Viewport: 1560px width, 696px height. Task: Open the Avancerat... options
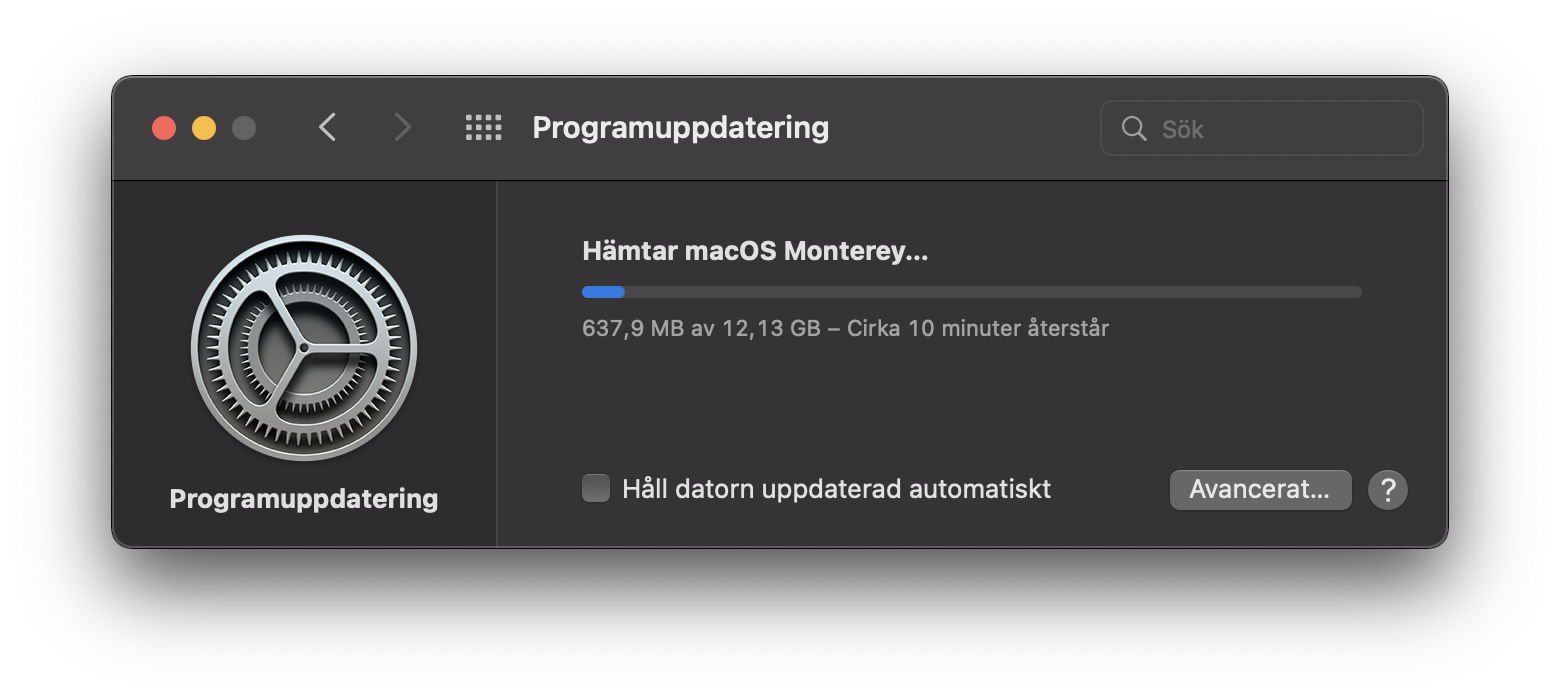coord(1260,490)
